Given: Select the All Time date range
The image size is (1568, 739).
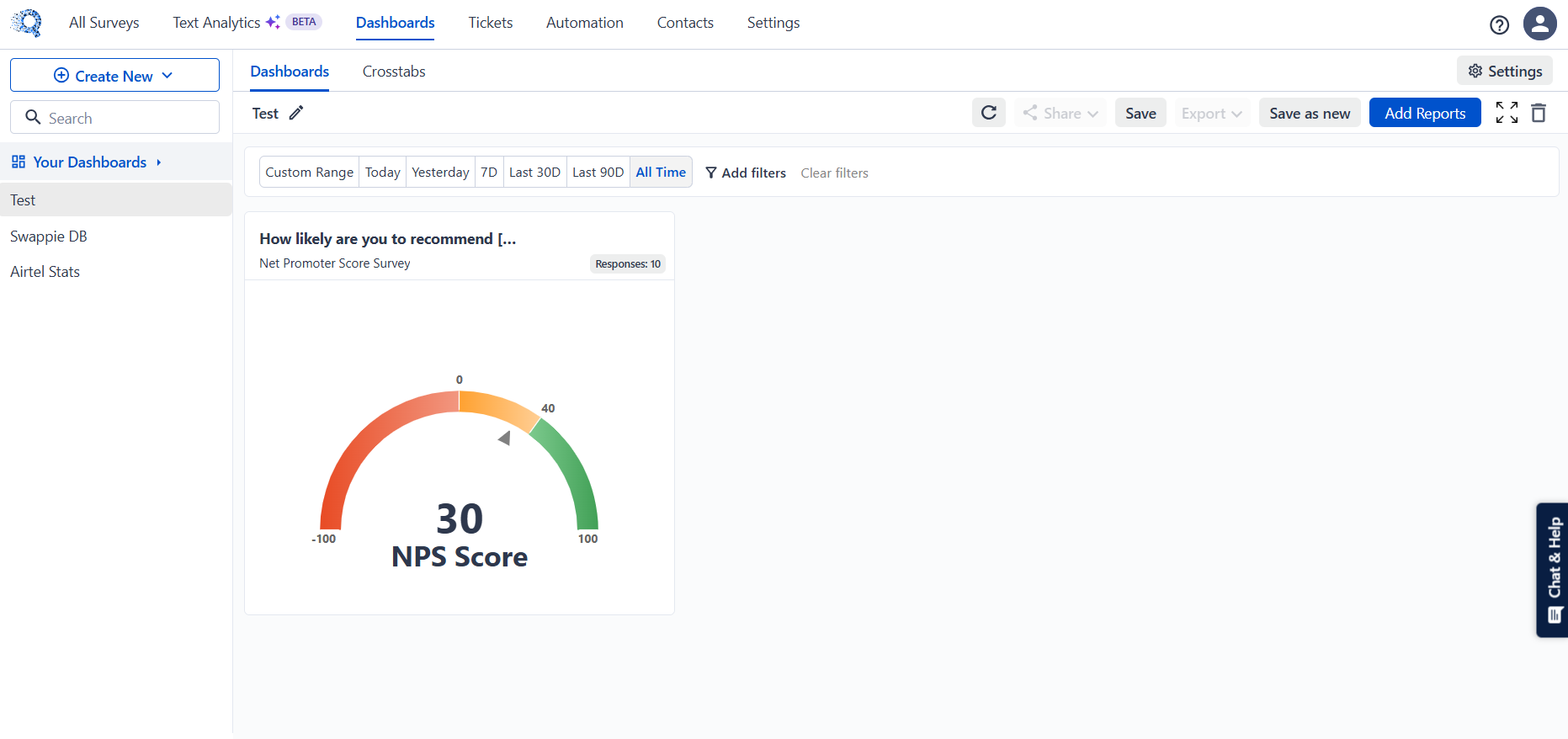Looking at the screenshot, I should 661,172.
